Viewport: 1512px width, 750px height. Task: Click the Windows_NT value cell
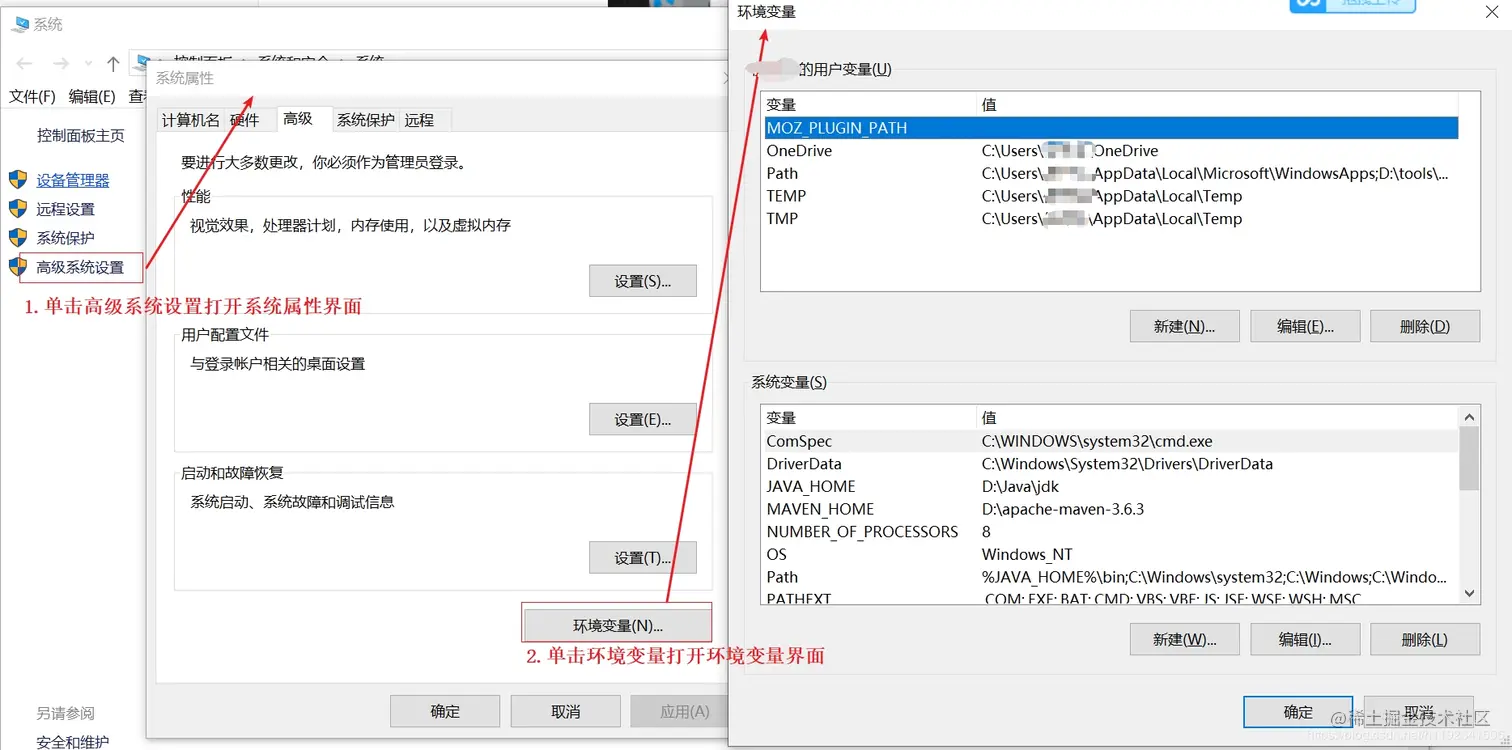click(1027, 554)
